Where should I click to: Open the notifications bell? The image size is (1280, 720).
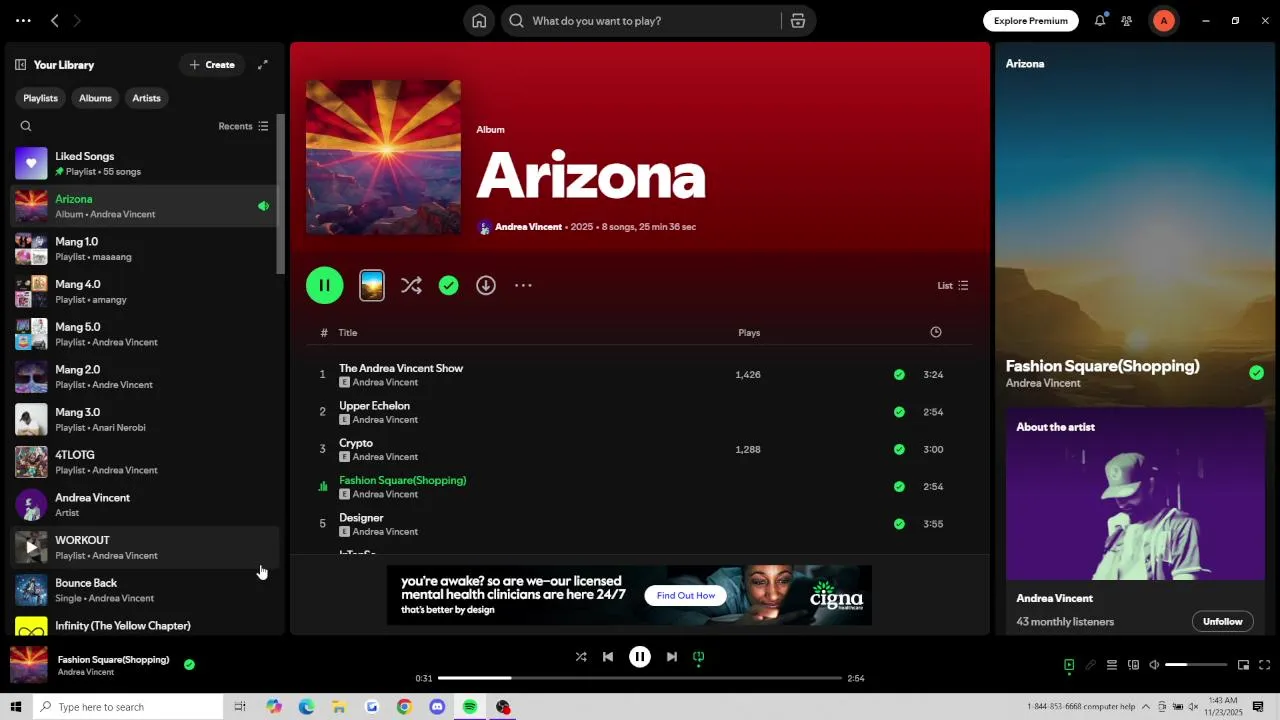pos(1100,21)
